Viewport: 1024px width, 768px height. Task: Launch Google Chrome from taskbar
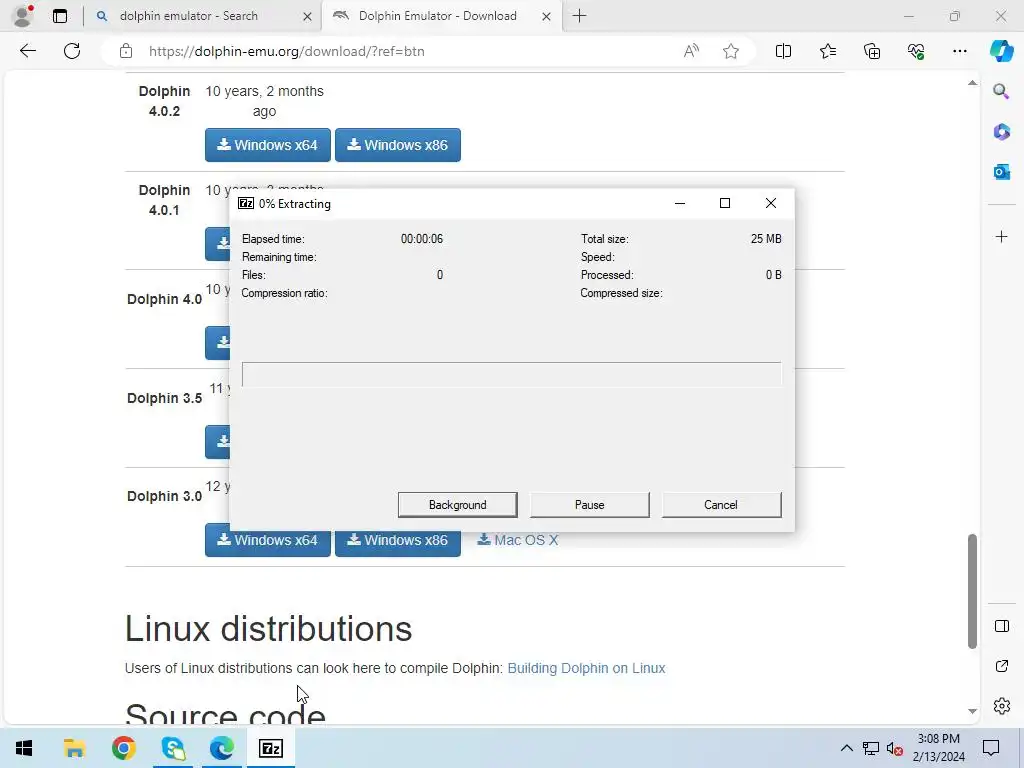pos(123,748)
